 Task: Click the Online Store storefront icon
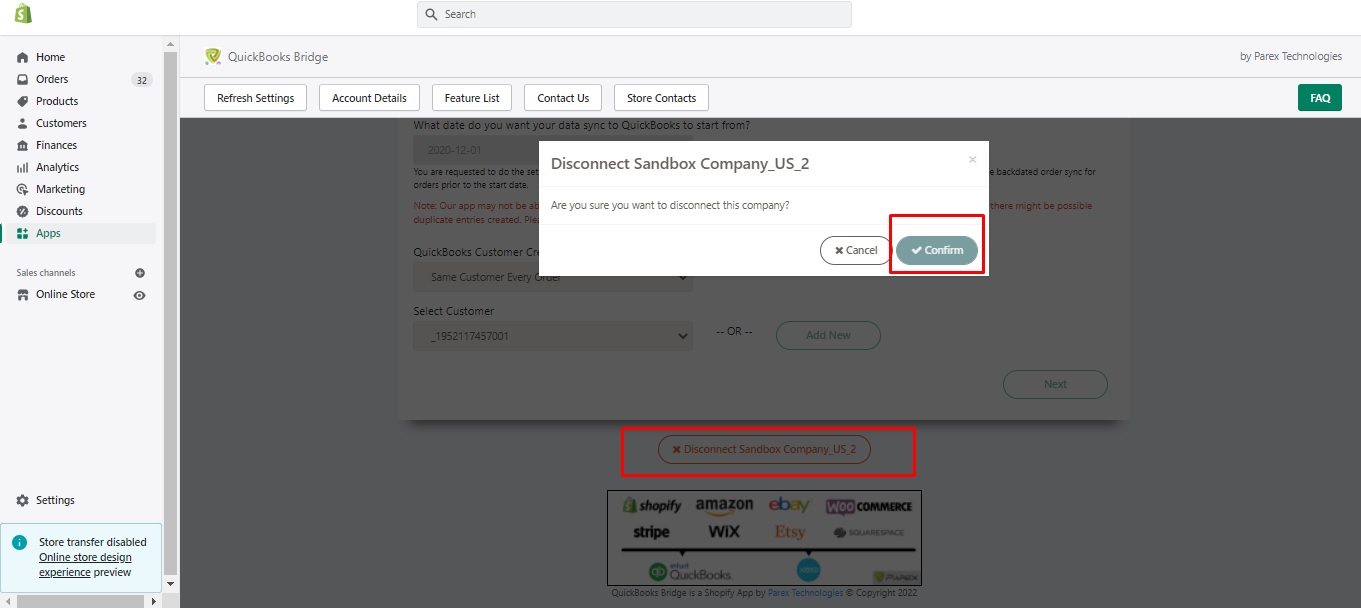coord(23,295)
